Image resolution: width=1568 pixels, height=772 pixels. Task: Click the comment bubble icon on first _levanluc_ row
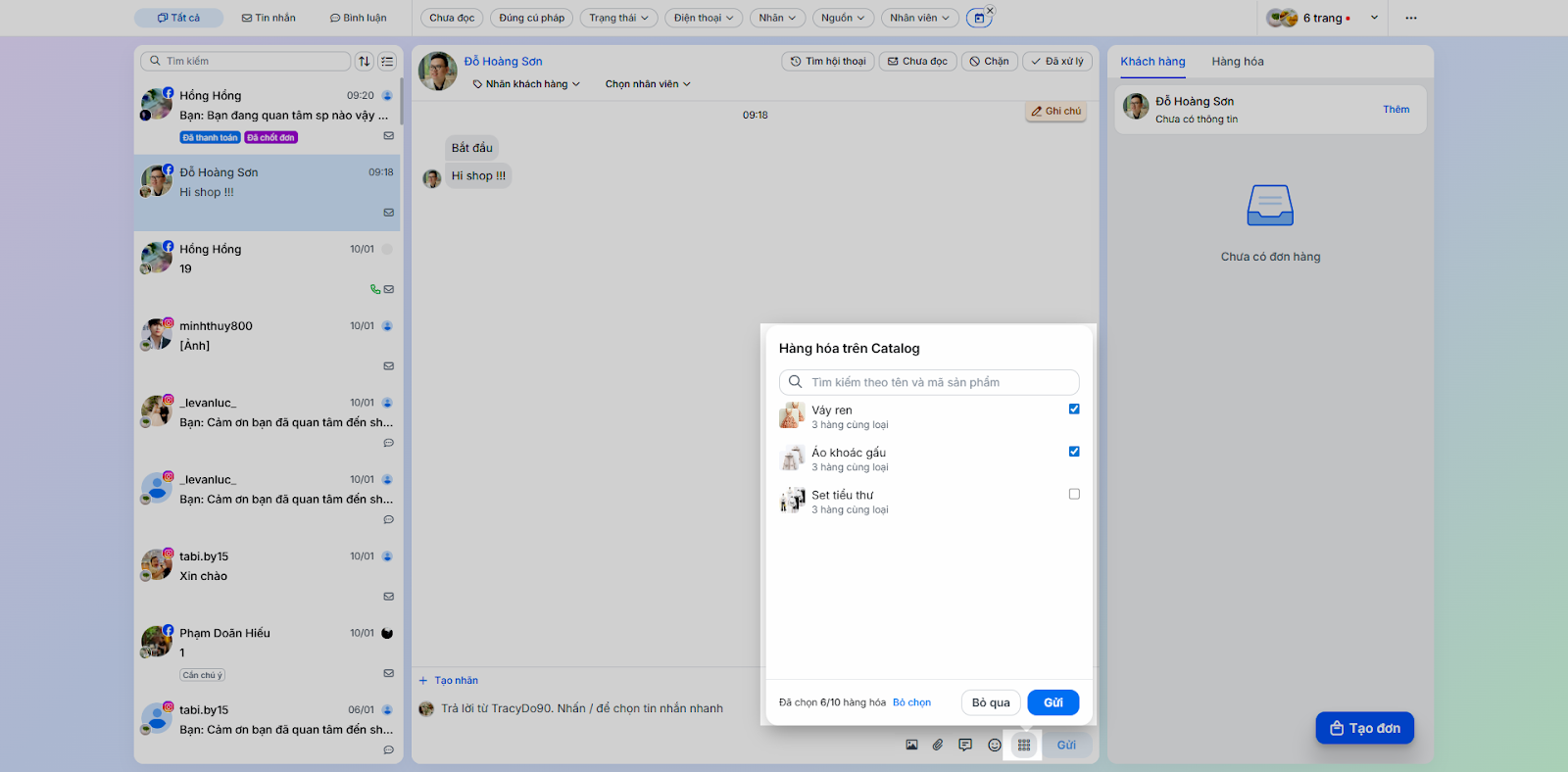click(389, 443)
